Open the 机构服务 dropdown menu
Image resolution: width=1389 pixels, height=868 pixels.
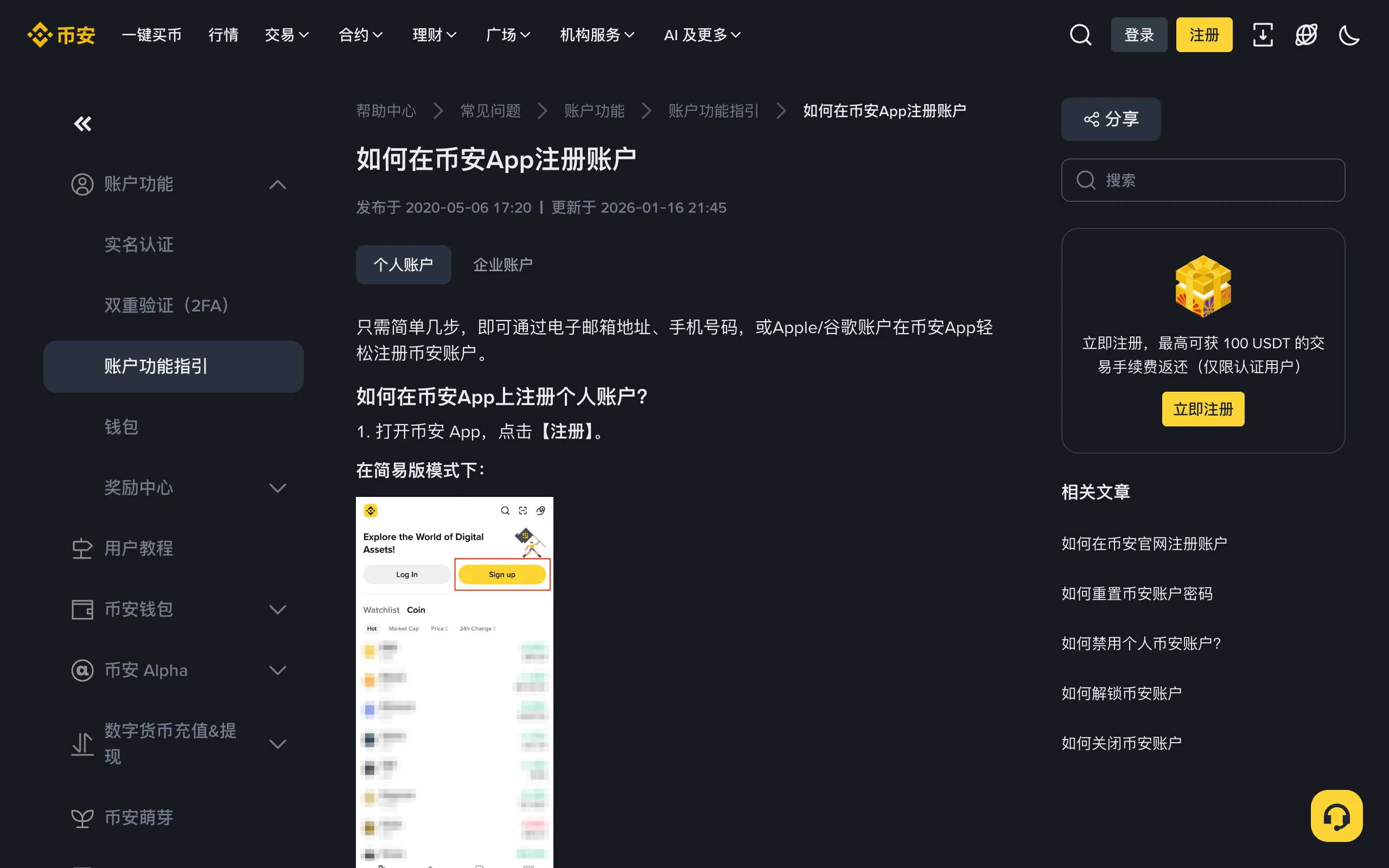pyautogui.click(x=597, y=35)
